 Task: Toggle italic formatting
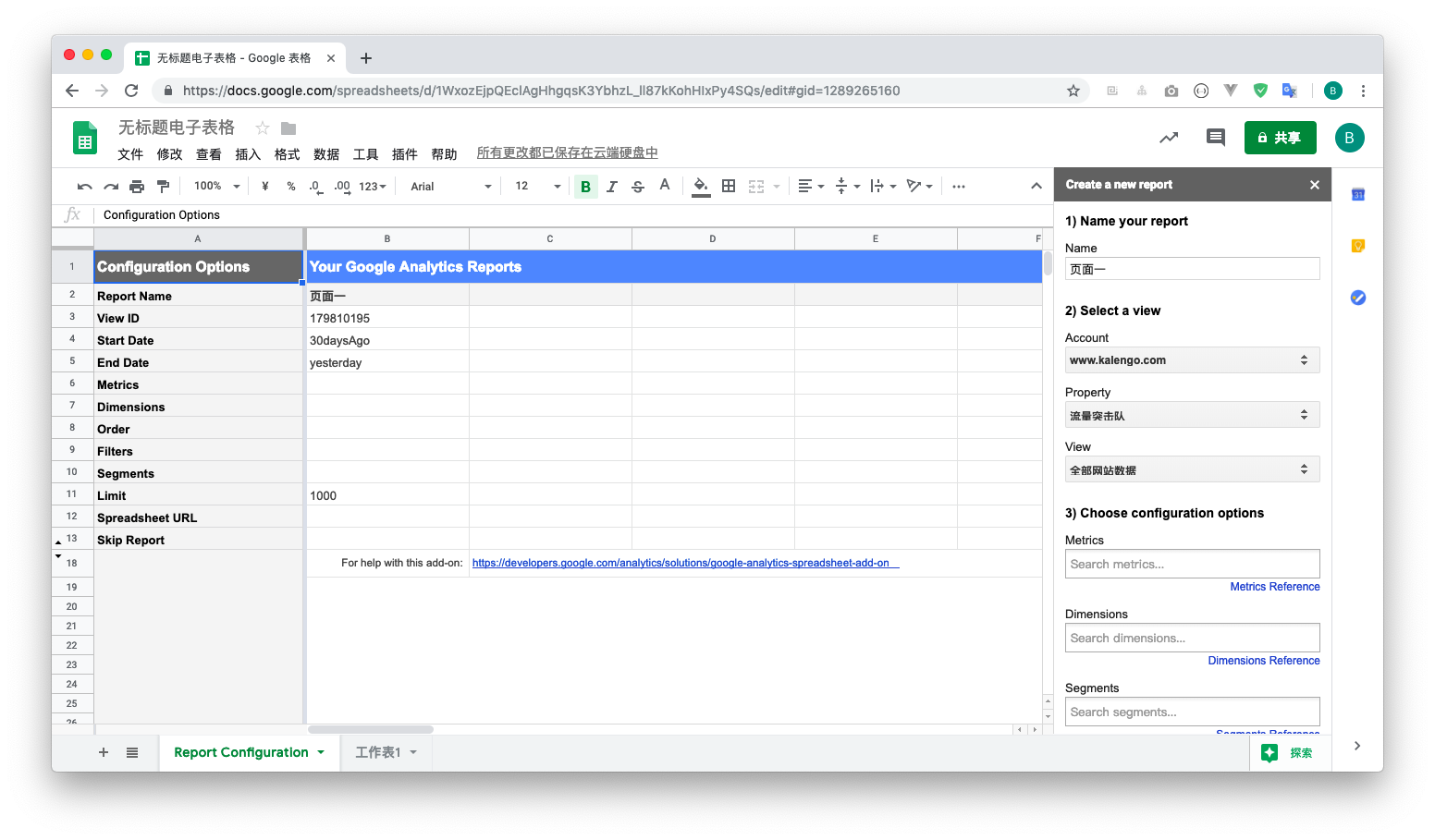point(611,187)
